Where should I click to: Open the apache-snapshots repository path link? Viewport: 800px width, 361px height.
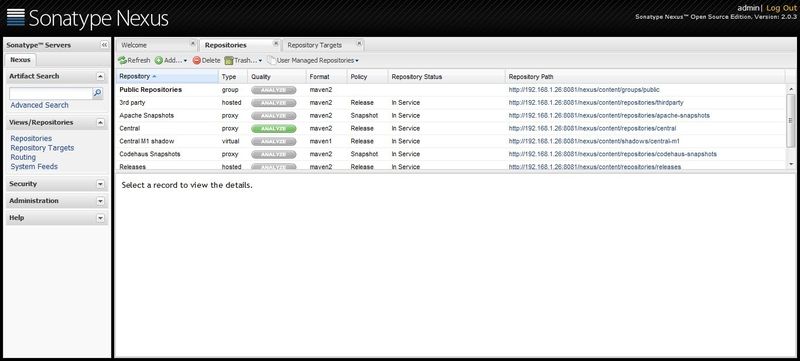pyautogui.click(x=609, y=116)
